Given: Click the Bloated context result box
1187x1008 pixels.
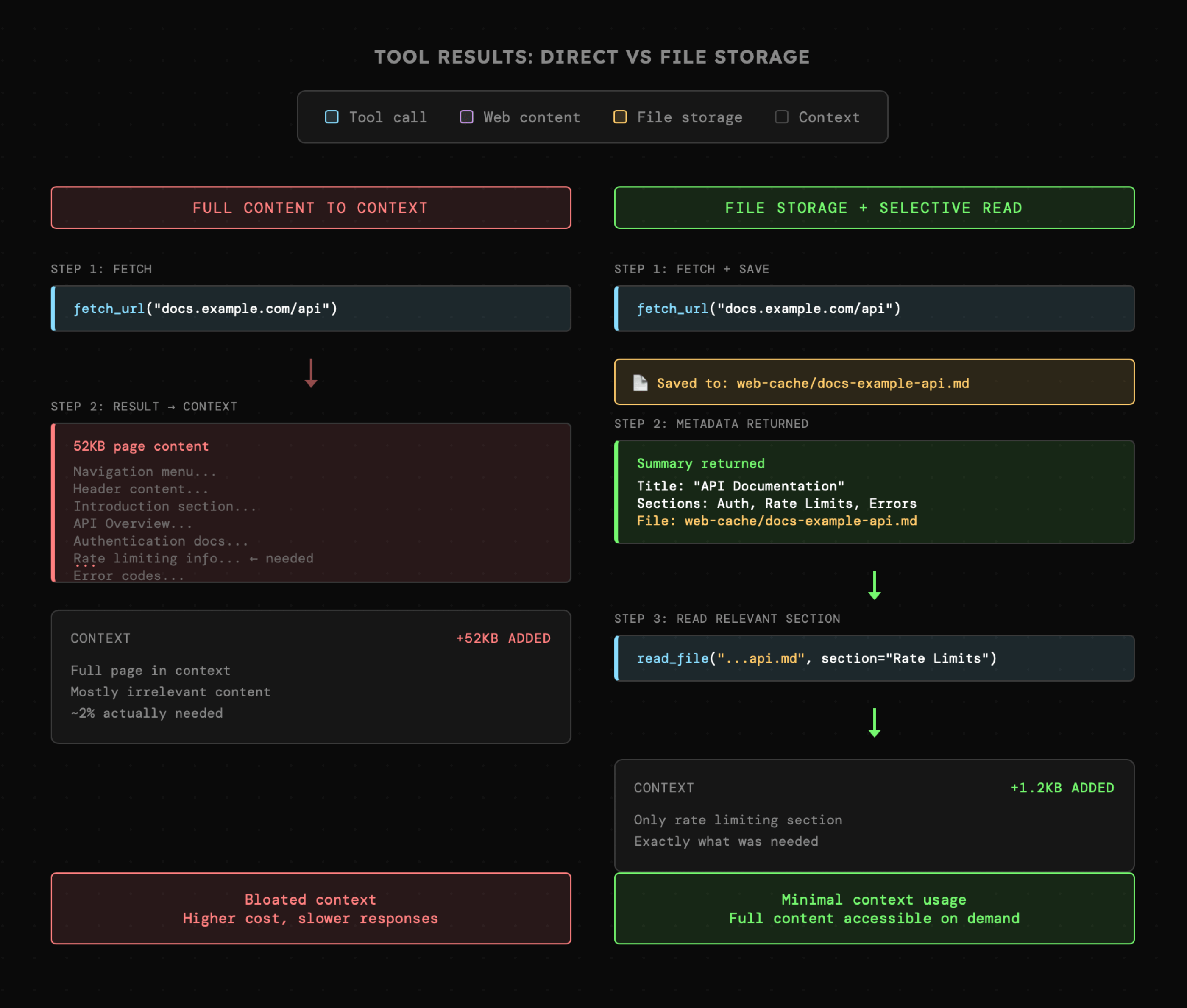Looking at the screenshot, I should [311, 908].
